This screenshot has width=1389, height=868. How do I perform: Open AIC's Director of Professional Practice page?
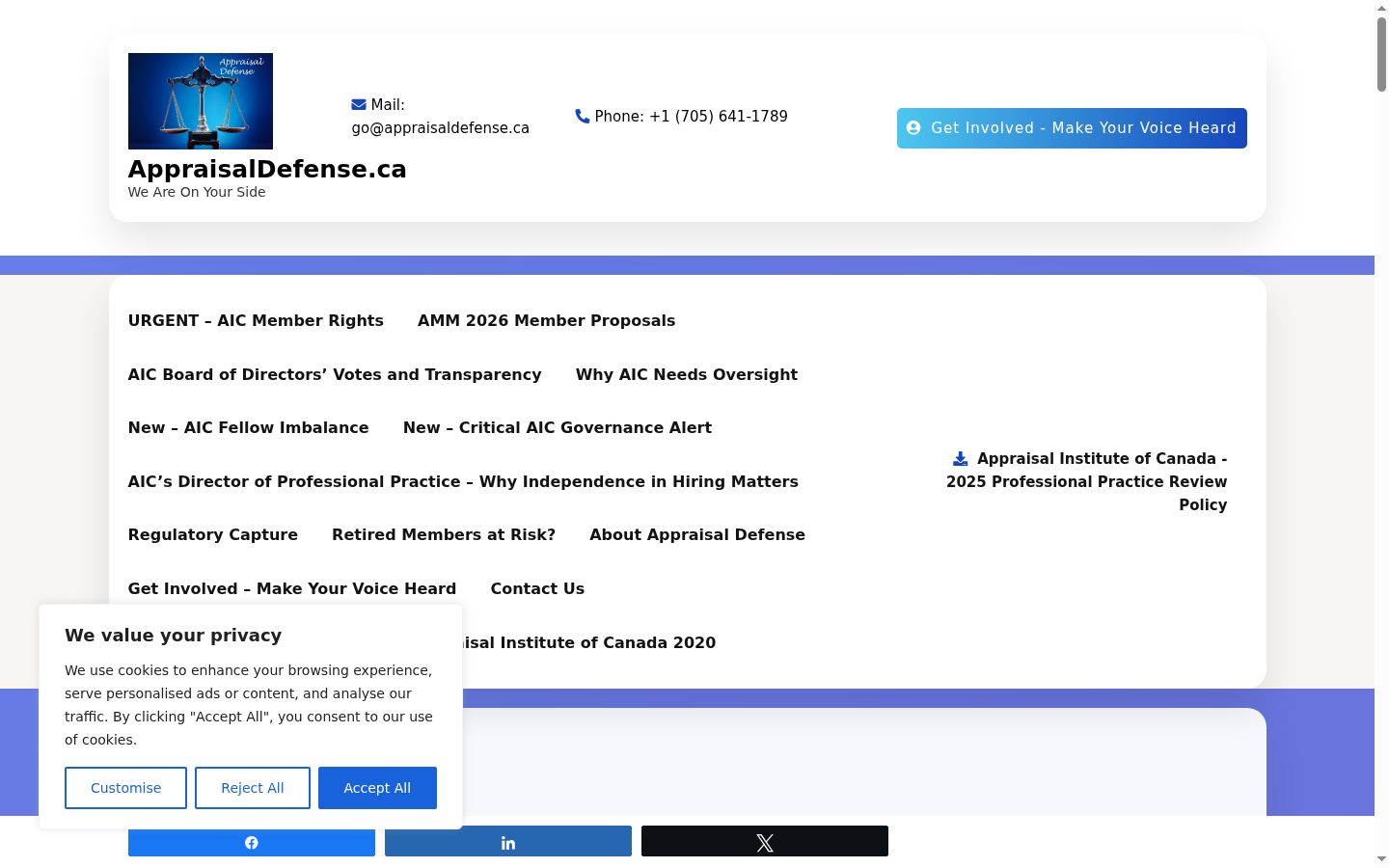pos(463,482)
